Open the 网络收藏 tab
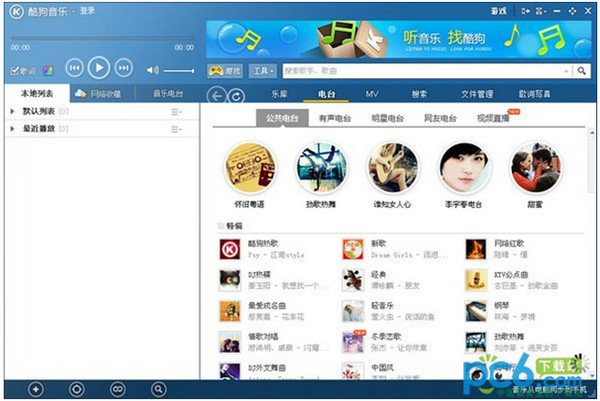The height and width of the screenshot is (401, 600). (100, 93)
